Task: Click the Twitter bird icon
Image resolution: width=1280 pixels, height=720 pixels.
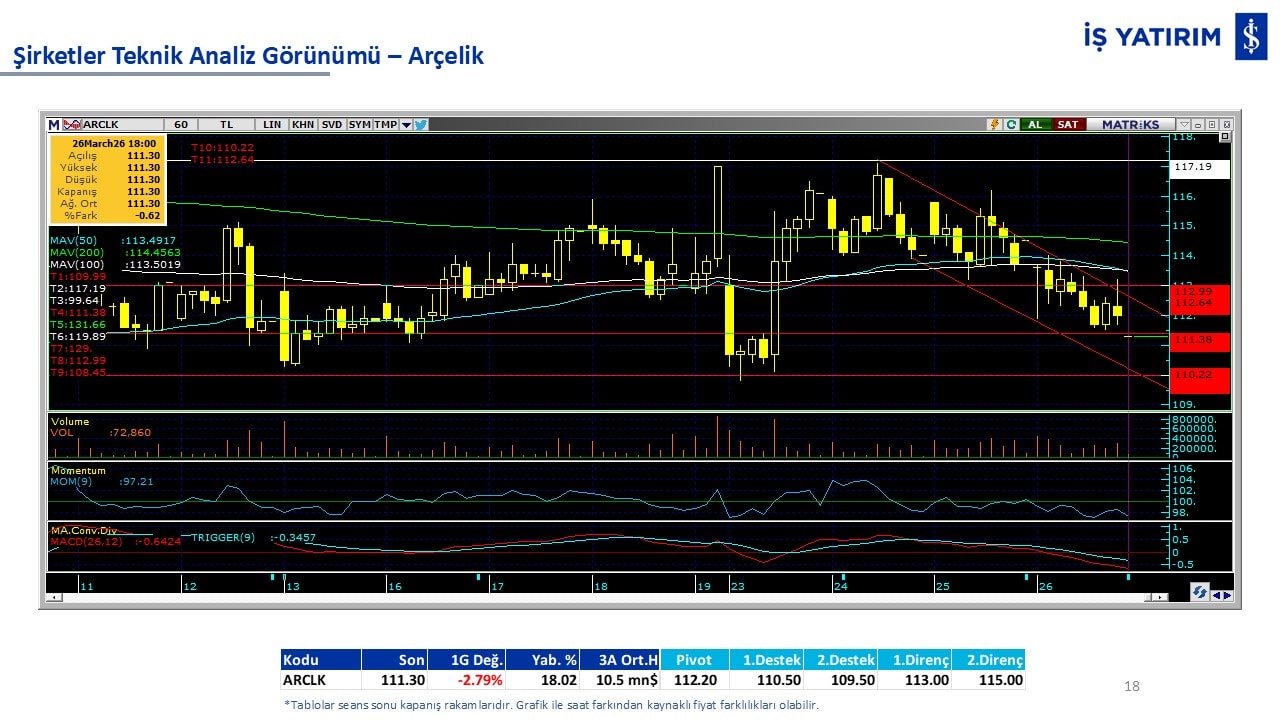Action: click(421, 125)
